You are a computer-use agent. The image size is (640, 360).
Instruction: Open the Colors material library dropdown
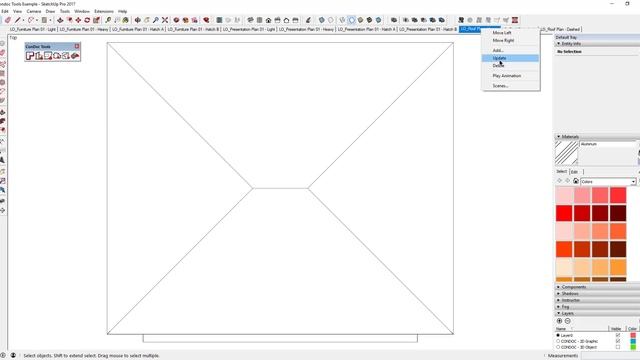tap(608, 182)
